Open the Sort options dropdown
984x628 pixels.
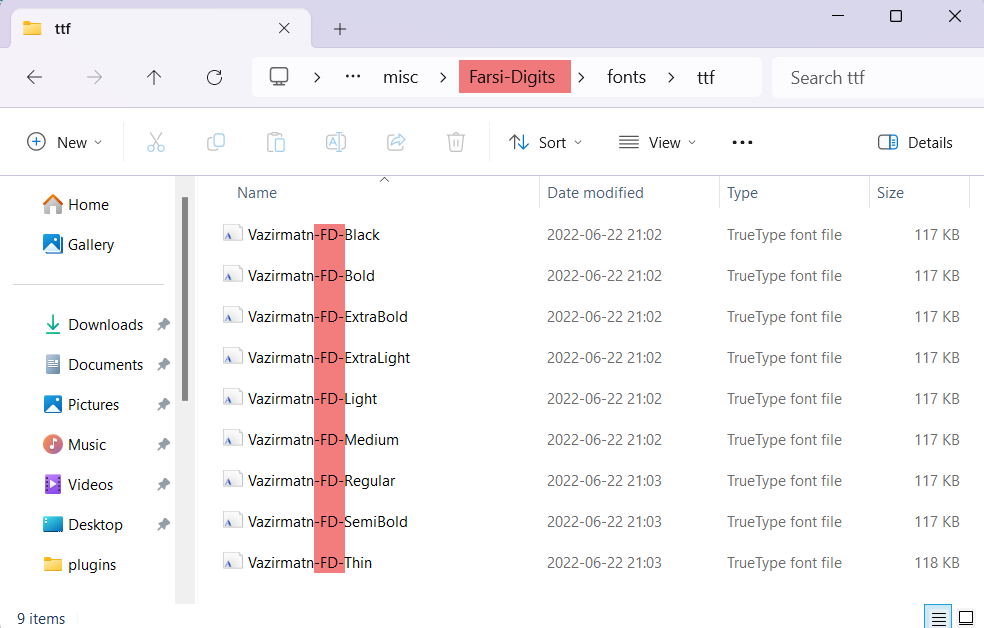coord(545,142)
